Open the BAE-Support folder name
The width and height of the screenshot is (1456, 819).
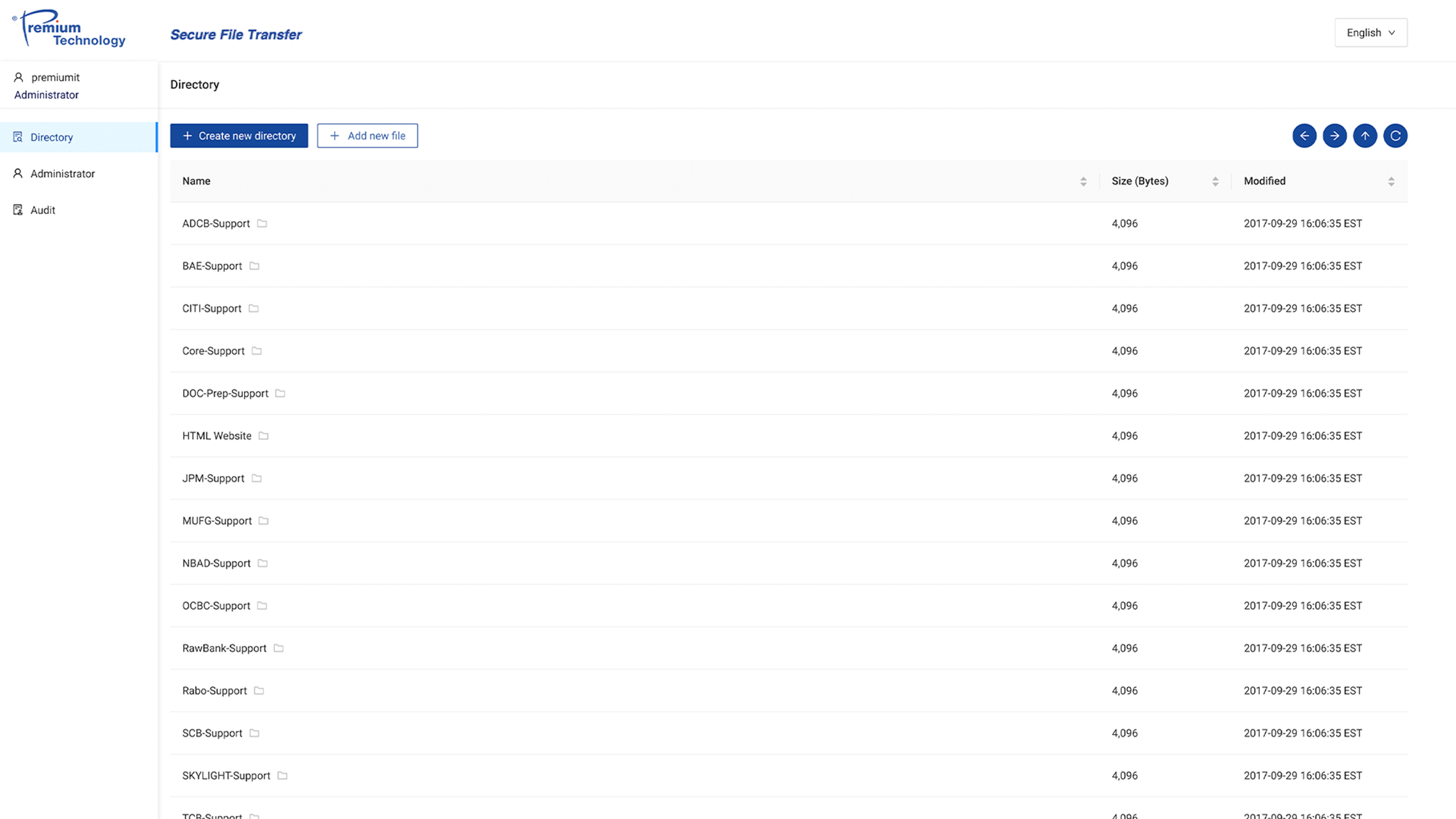(x=212, y=266)
